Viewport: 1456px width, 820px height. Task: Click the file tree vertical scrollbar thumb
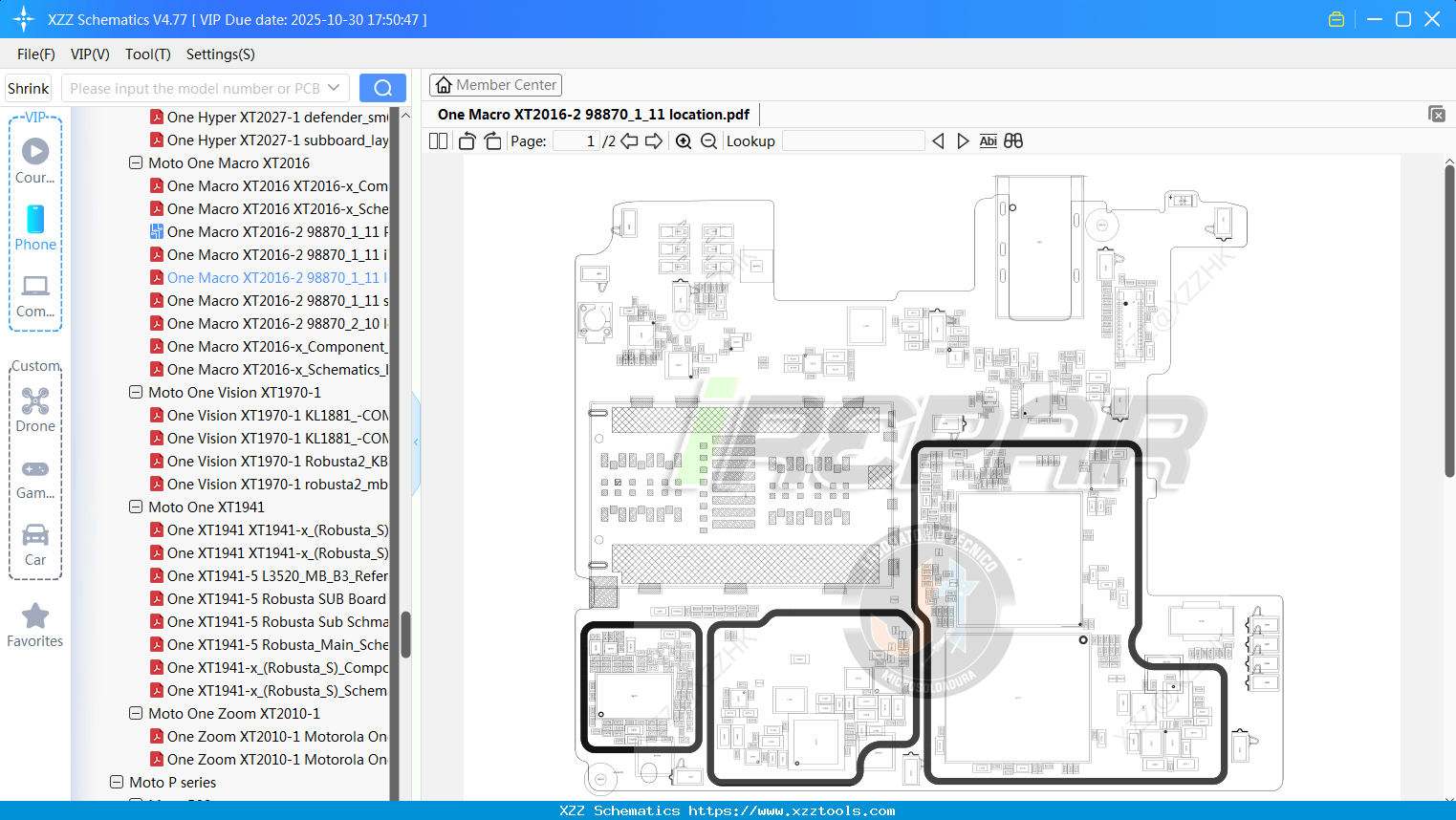[405, 634]
